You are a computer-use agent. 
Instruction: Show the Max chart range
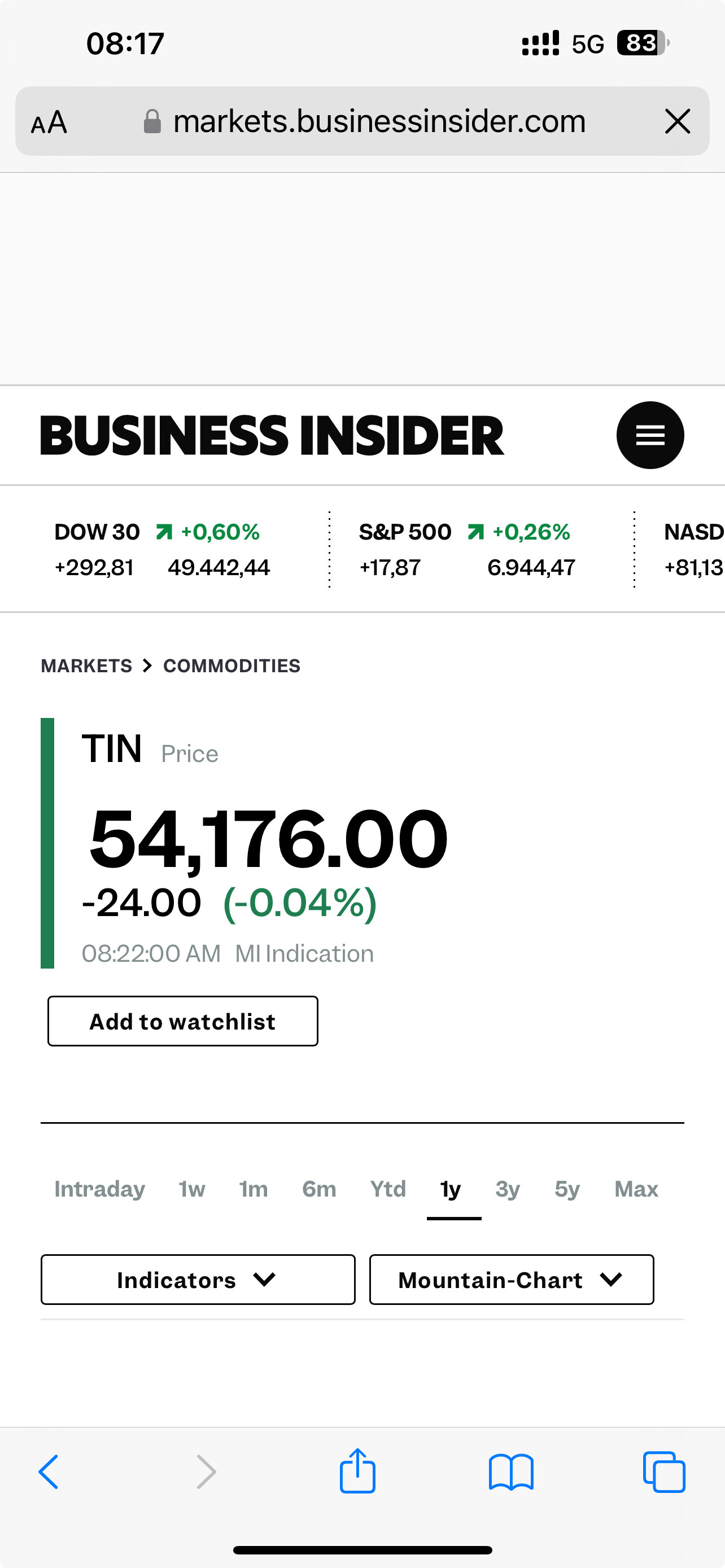pos(636,1189)
